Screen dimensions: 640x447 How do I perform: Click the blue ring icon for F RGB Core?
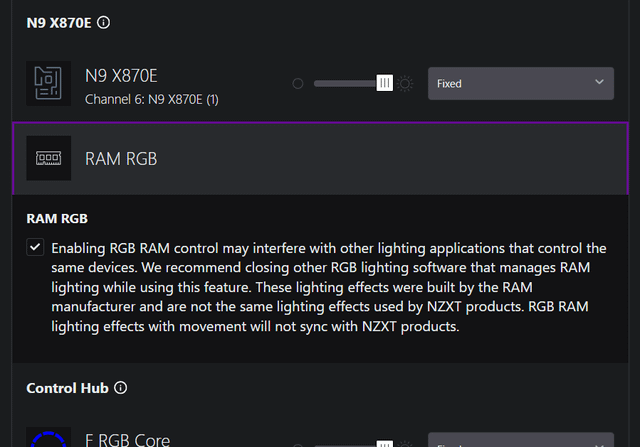pyautogui.click(x=49, y=439)
